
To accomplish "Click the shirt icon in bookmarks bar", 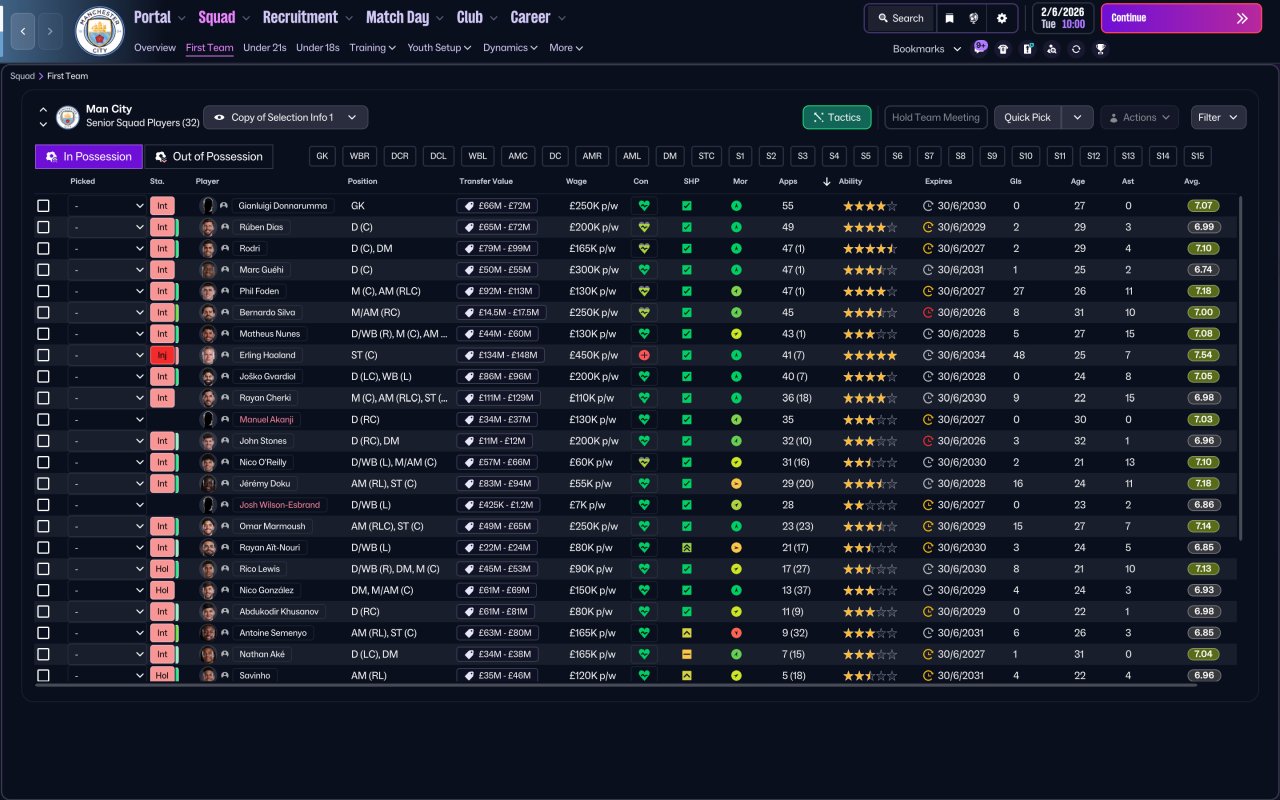I will tap(1003, 48).
